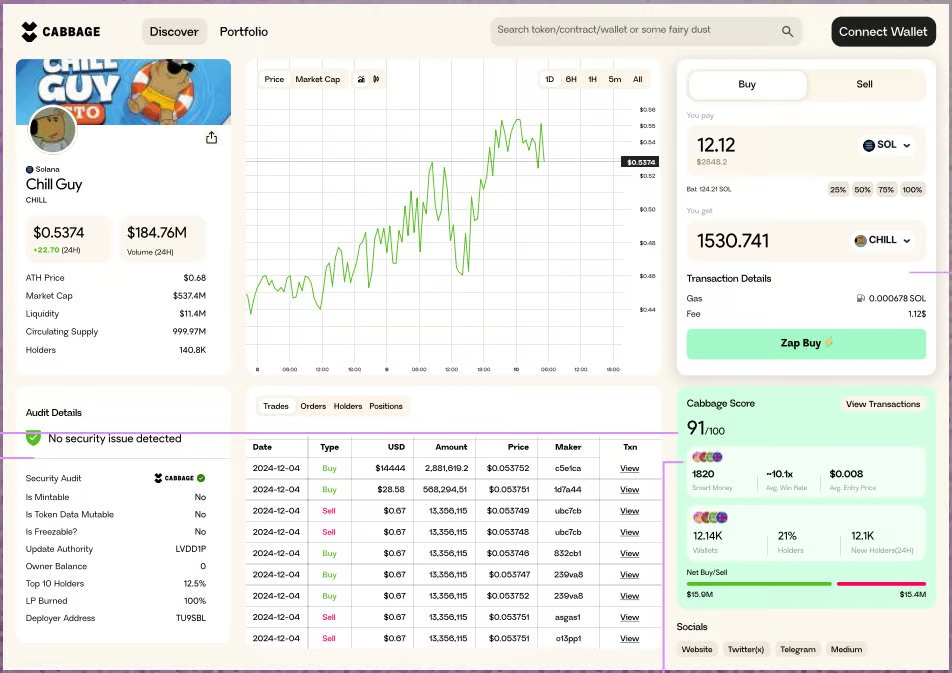The image size is (952, 673).
Task: Click the gas pump icon
Action: 859,298
